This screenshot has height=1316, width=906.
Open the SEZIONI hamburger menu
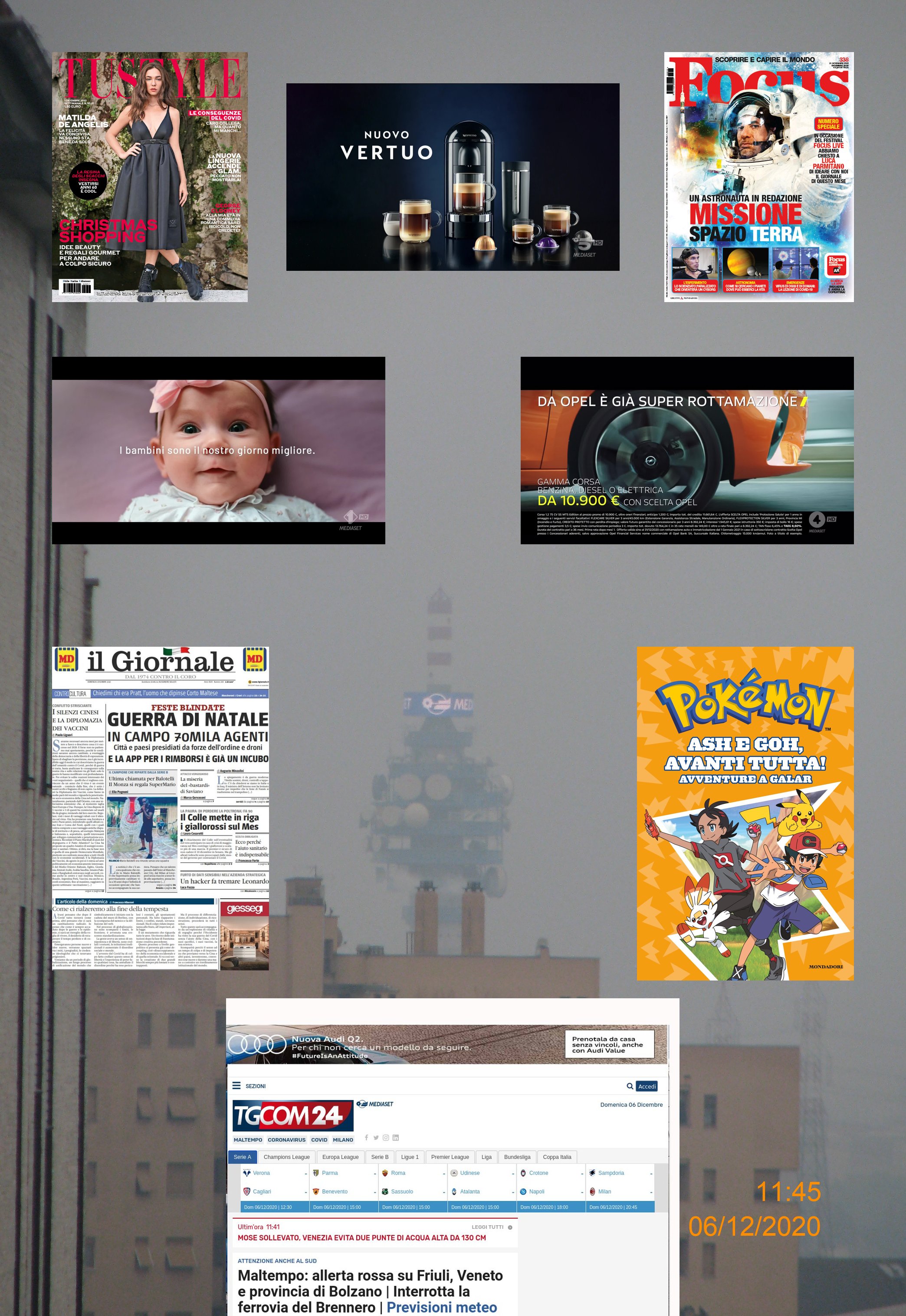[237, 1086]
